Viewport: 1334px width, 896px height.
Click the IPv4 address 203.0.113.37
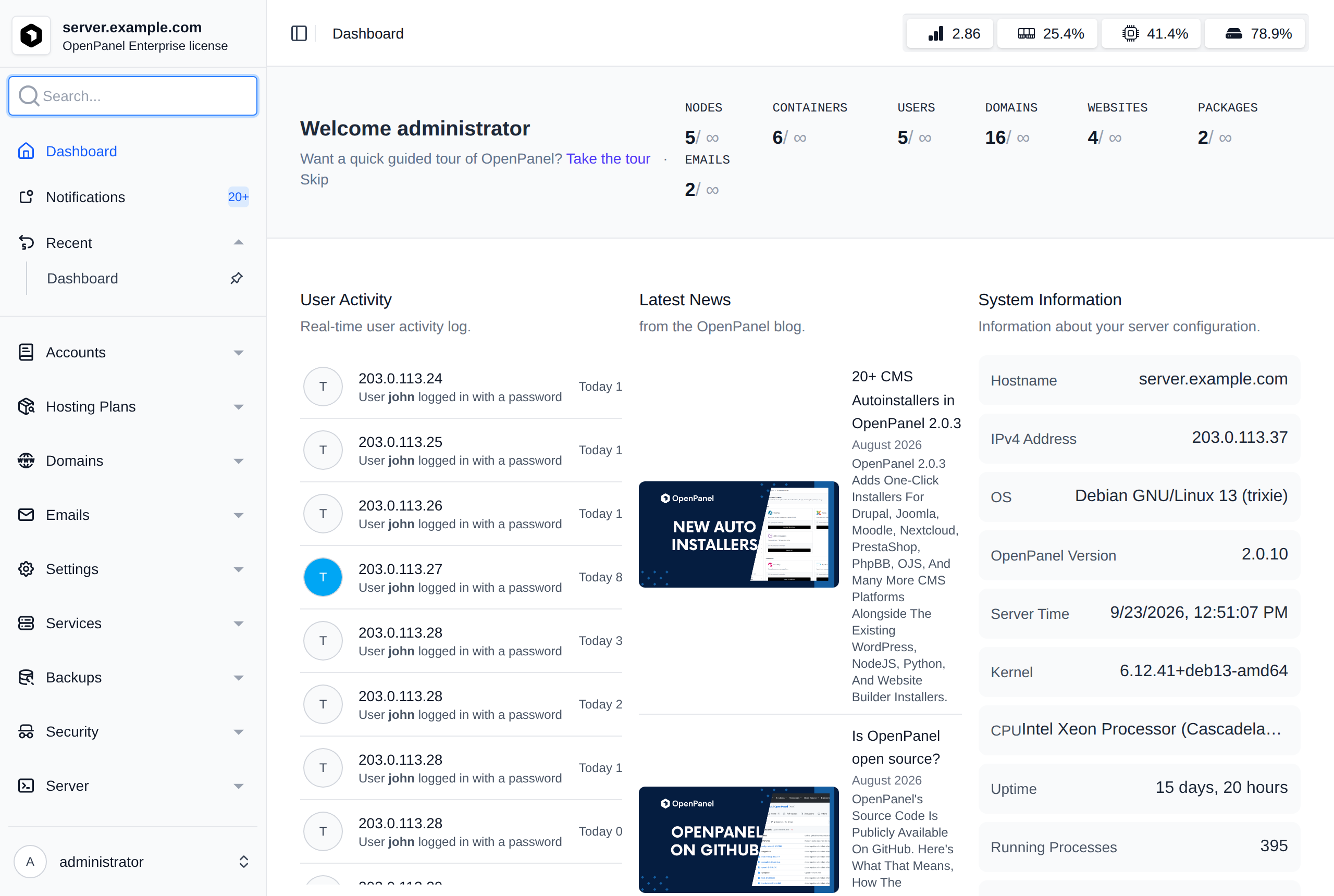coord(1239,437)
